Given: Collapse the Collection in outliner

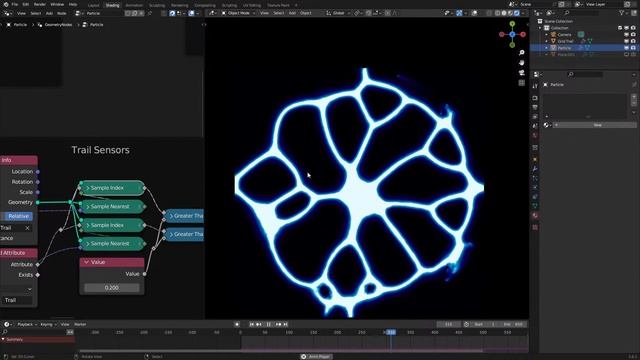Looking at the screenshot, I should [540, 28].
